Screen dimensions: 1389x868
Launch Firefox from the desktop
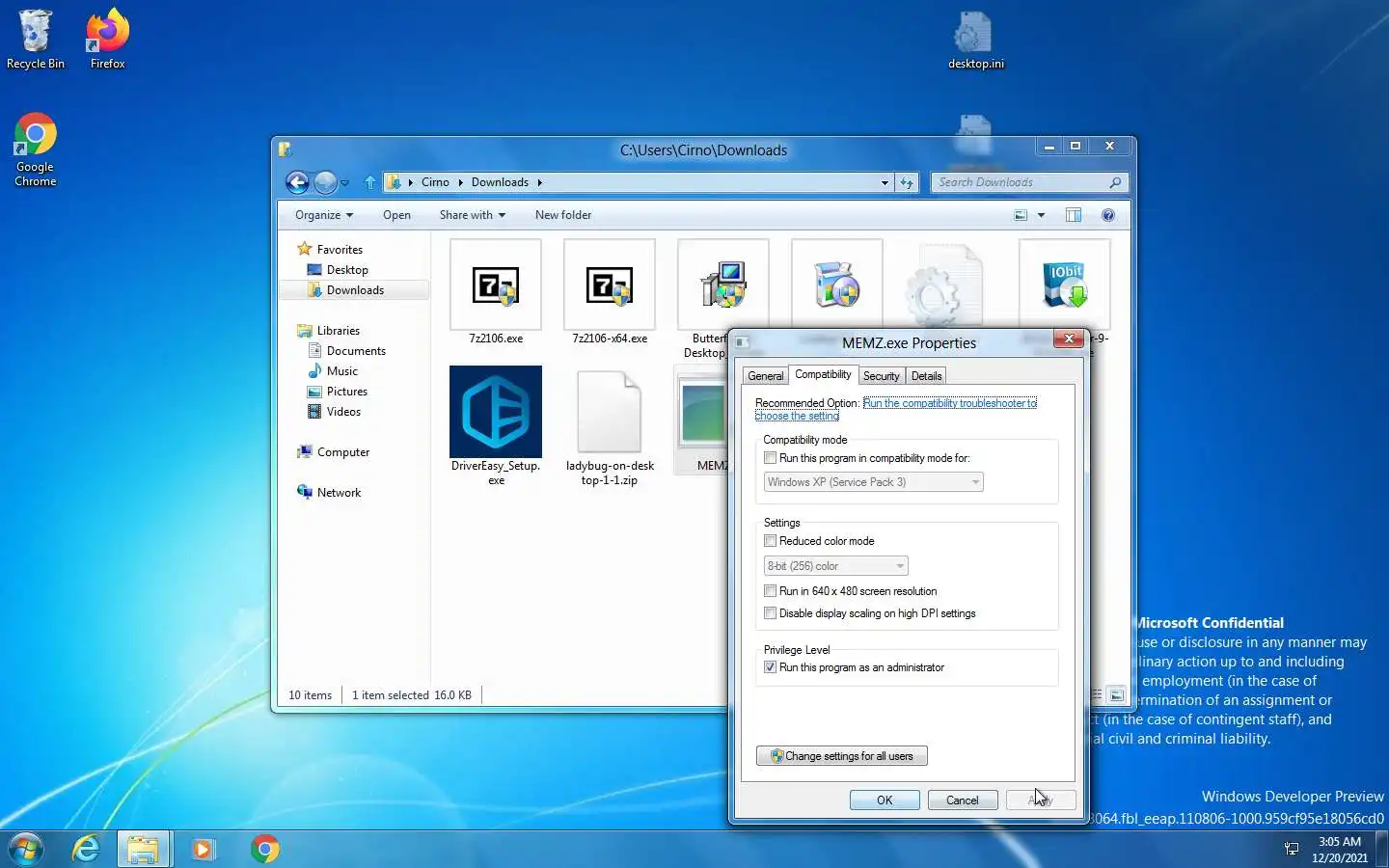[x=107, y=39]
